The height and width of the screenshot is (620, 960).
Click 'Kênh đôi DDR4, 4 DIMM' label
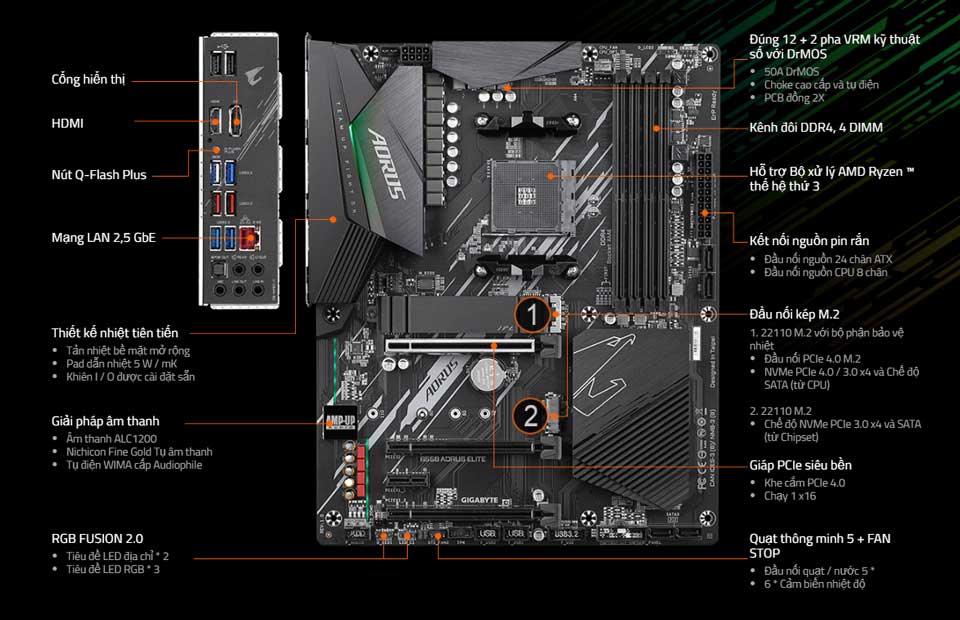pos(816,127)
